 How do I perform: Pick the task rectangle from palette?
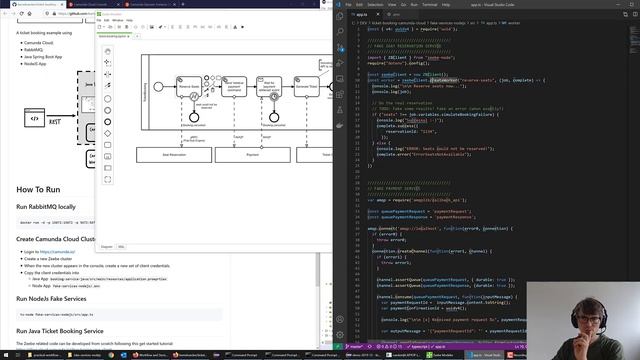108,145
